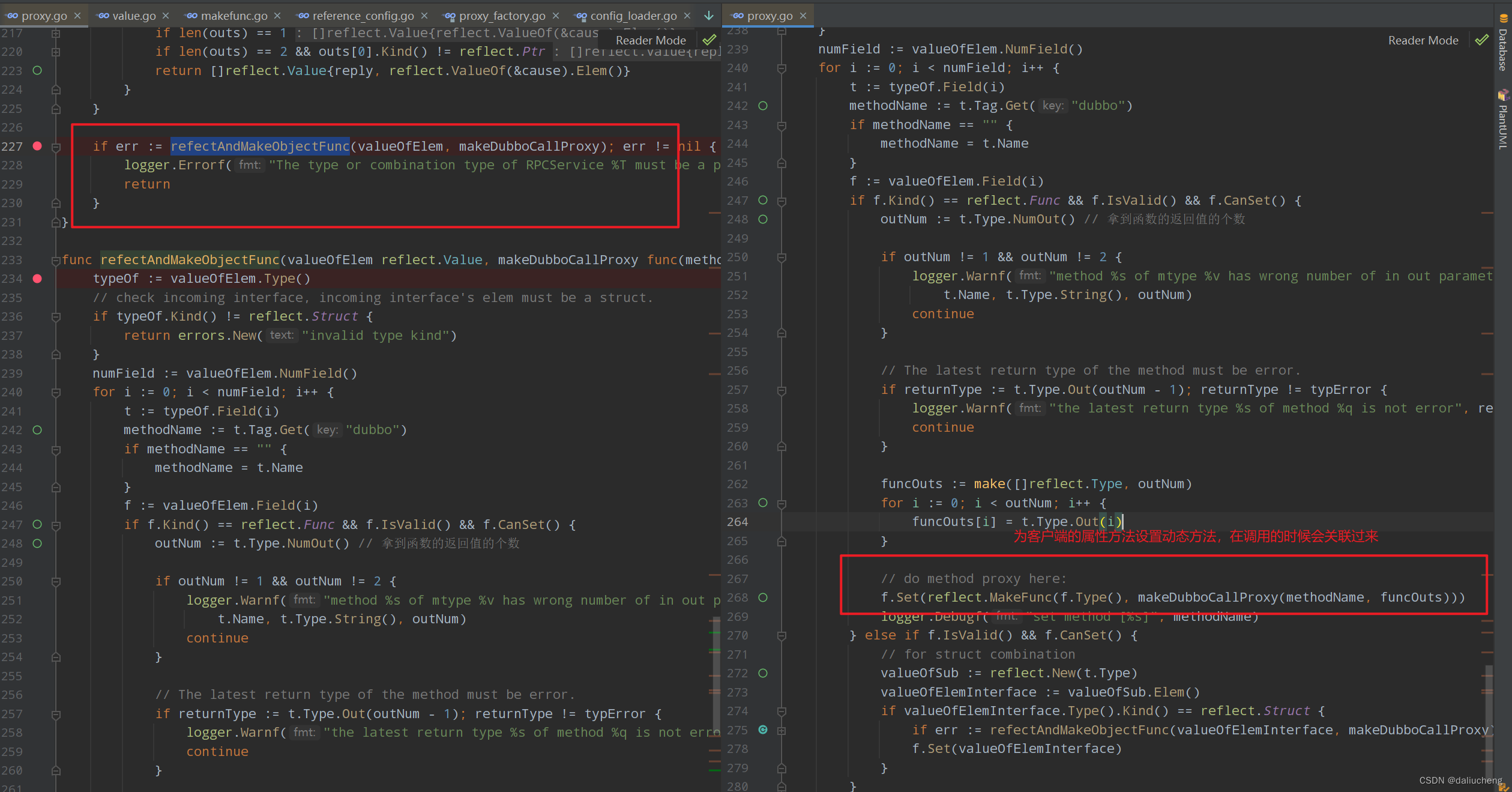Close the reference_config.go tab
Viewport: 1512px width, 792px height.
424,16
